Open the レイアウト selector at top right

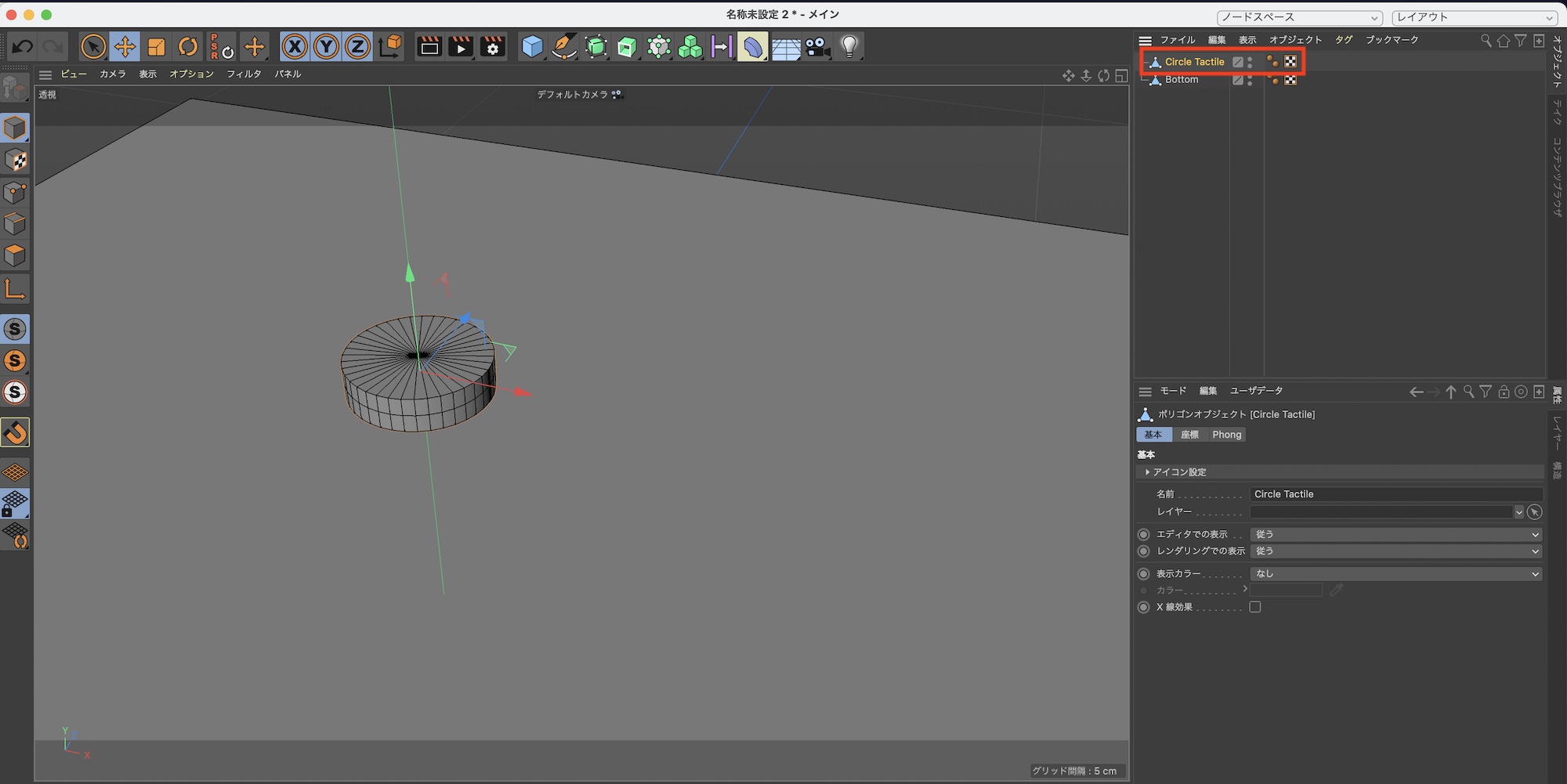[1474, 17]
